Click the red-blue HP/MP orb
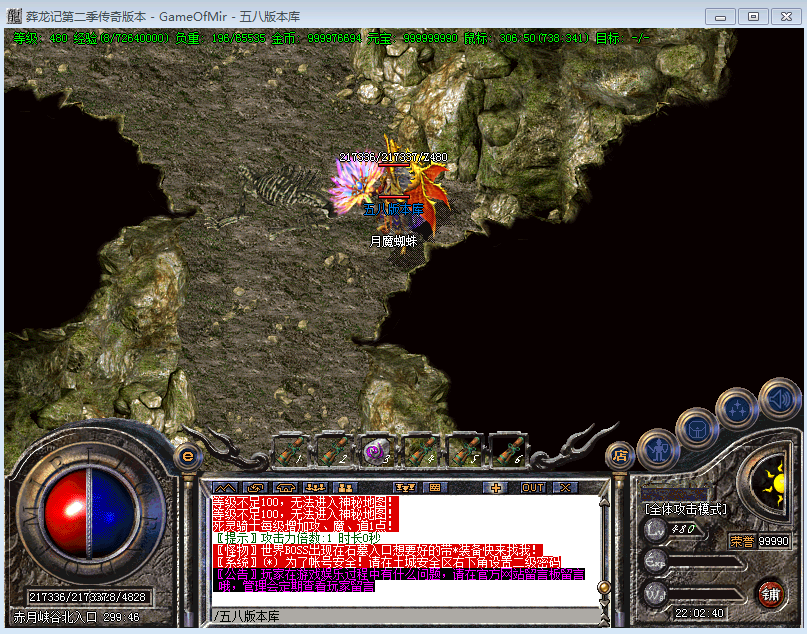Screen dimensions: 807x634 90,512
